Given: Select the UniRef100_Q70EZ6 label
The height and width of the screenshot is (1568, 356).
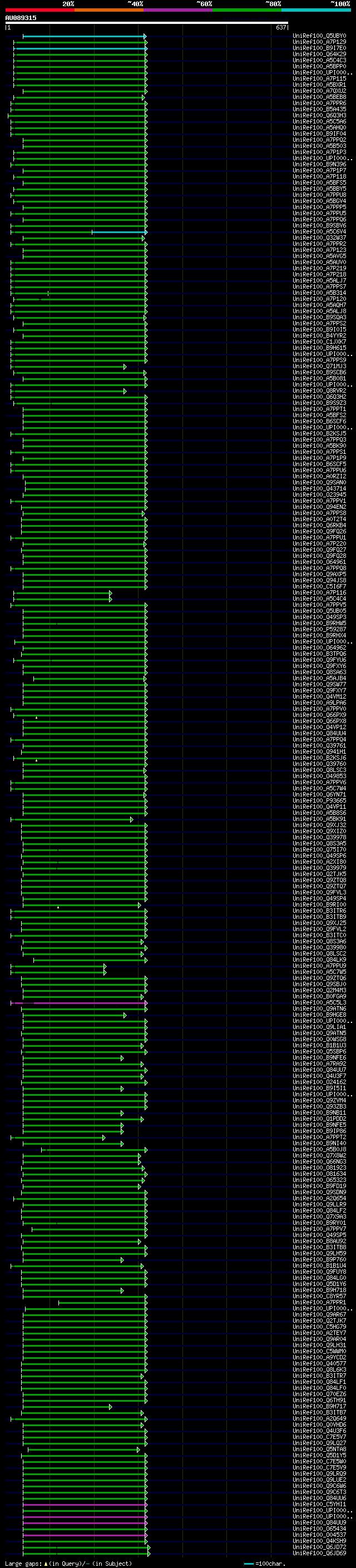Looking at the screenshot, I should [319, 1394].
